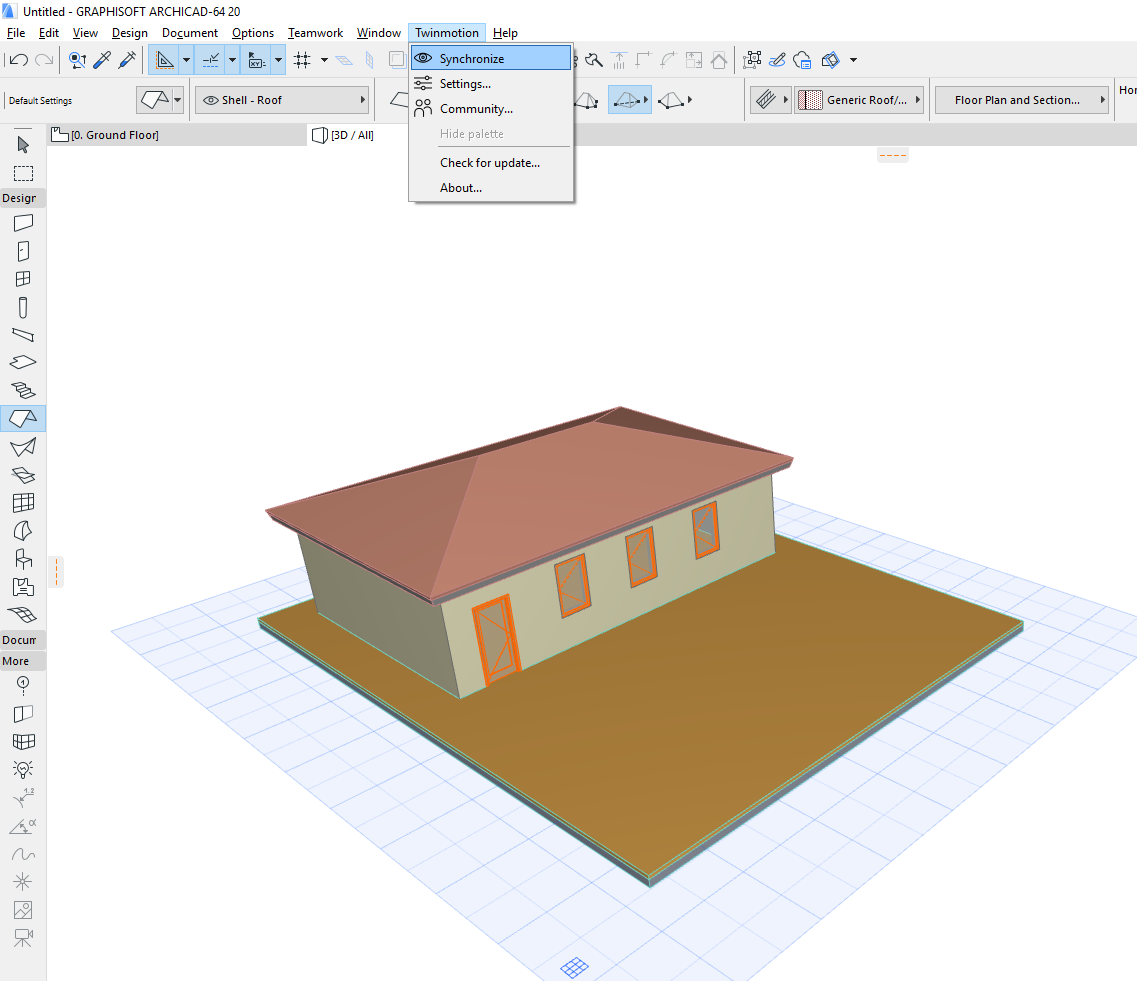Open Community... in Twinmotion menu
1137x981 pixels.
click(x=492, y=109)
